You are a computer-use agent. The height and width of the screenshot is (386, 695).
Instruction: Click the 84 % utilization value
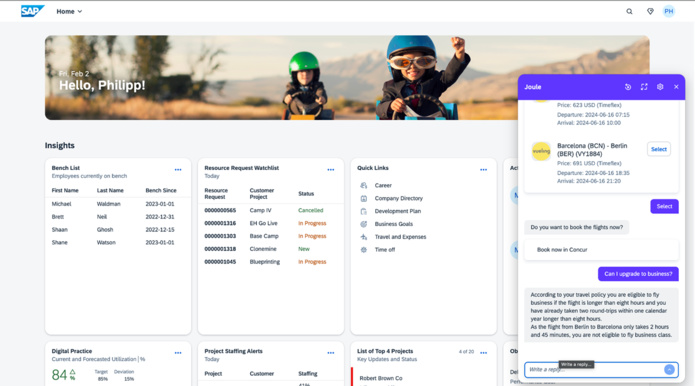coord(63,375)
